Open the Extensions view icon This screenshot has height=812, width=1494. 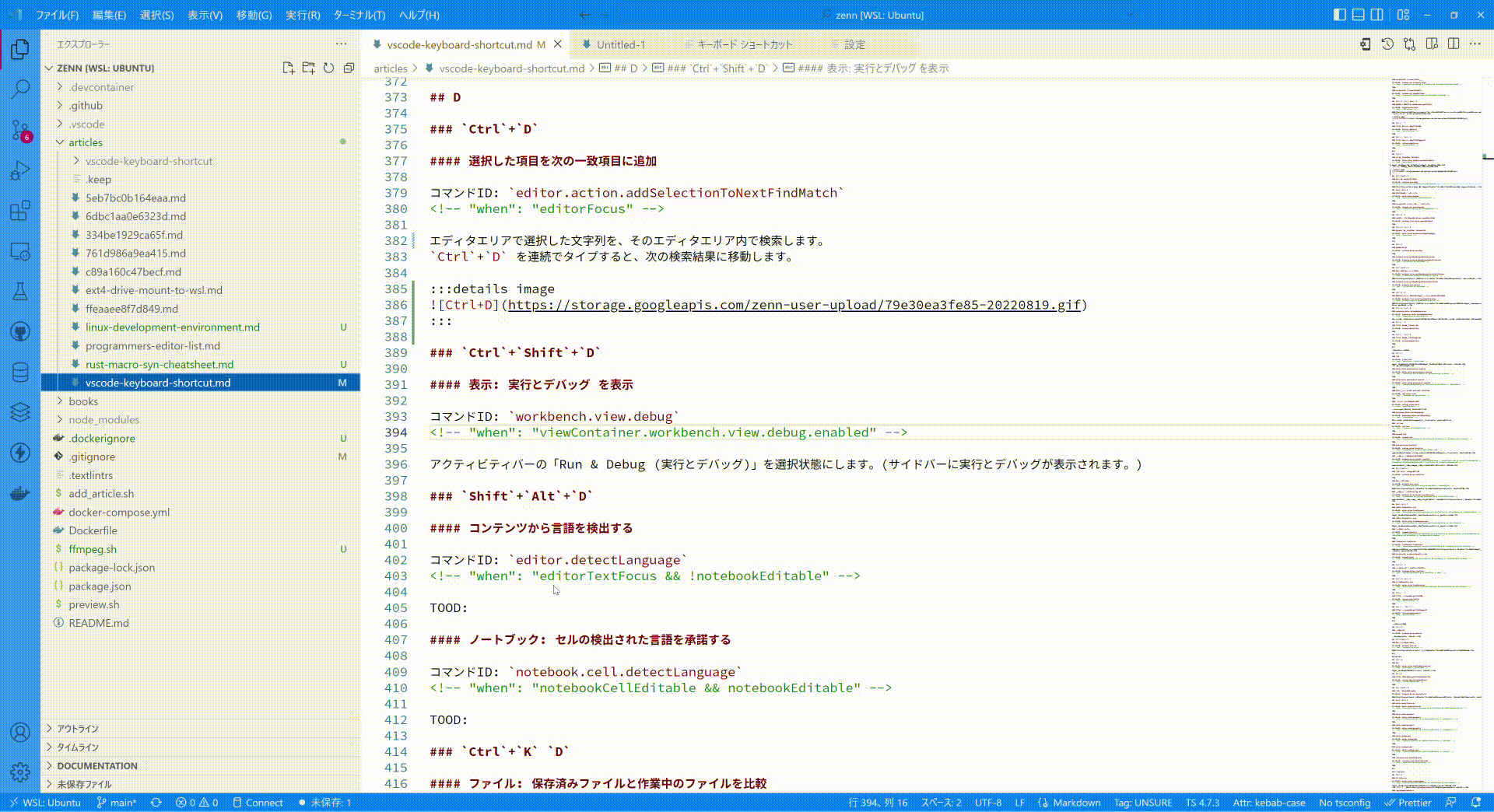pyautogui.click(x=20, y=210)
